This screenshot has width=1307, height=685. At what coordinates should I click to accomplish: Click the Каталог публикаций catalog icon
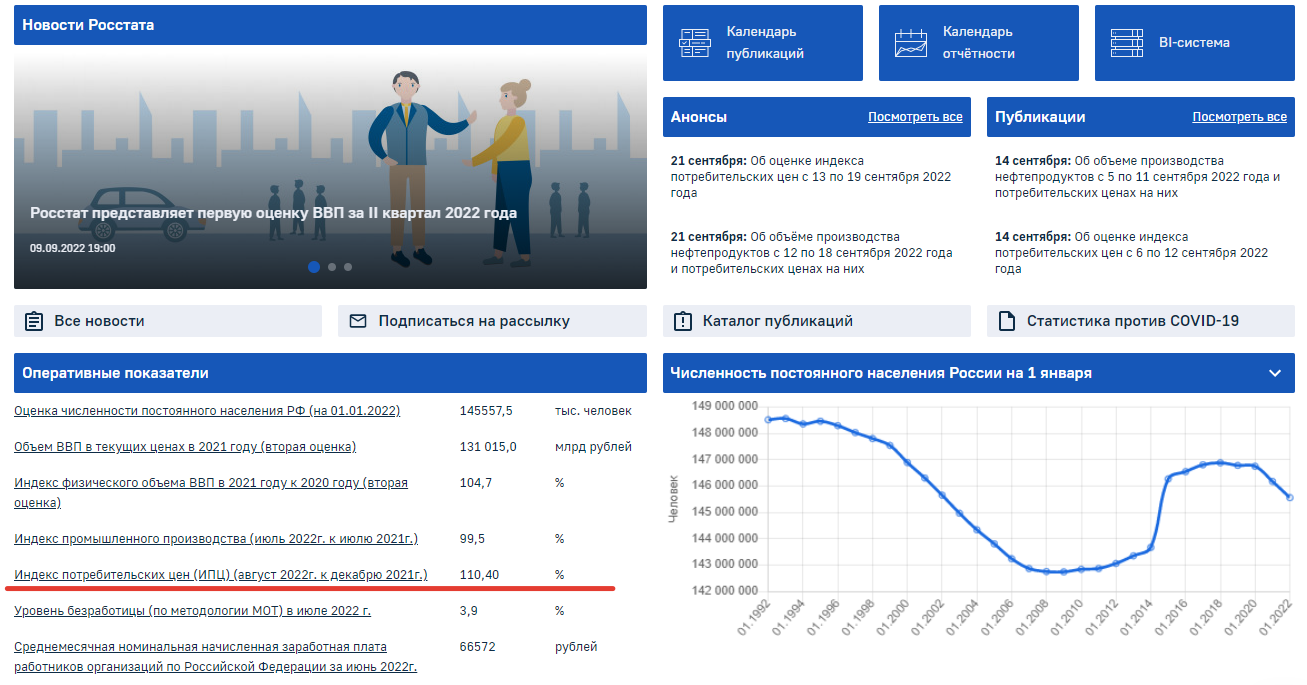tap(683, 321)
